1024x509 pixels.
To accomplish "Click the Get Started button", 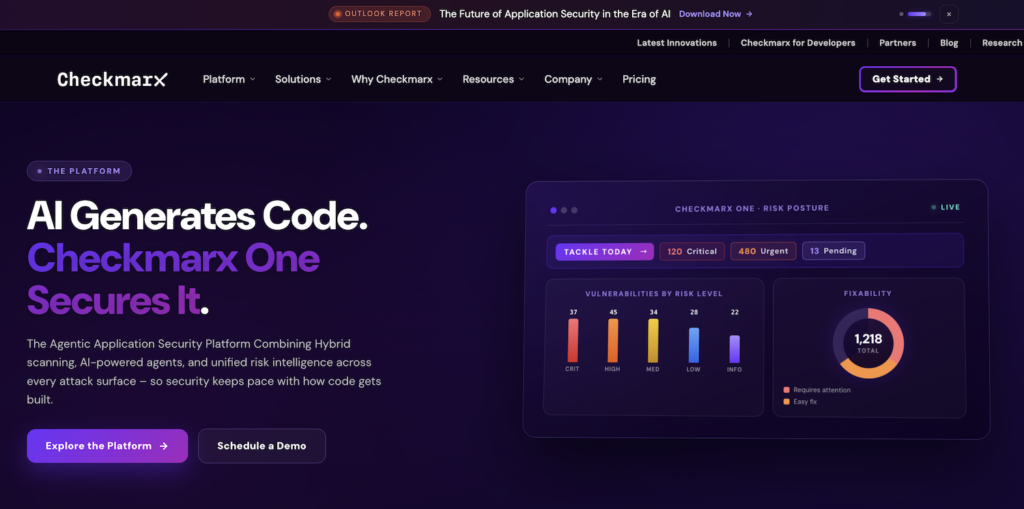I will [x=908, y=79].
